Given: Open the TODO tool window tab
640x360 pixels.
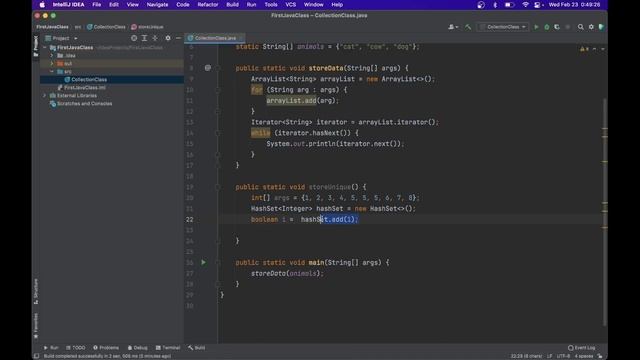Looking at the screenshot, I should click(x=76, y=348).
